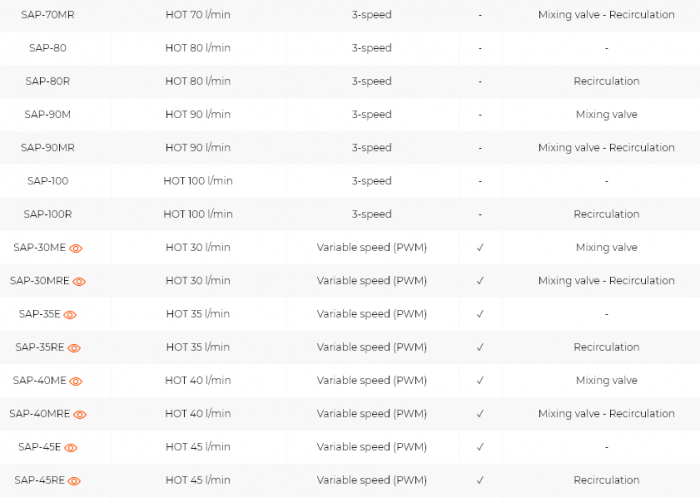Preview SAP-40ME using its eye icon

click(75, 381)
